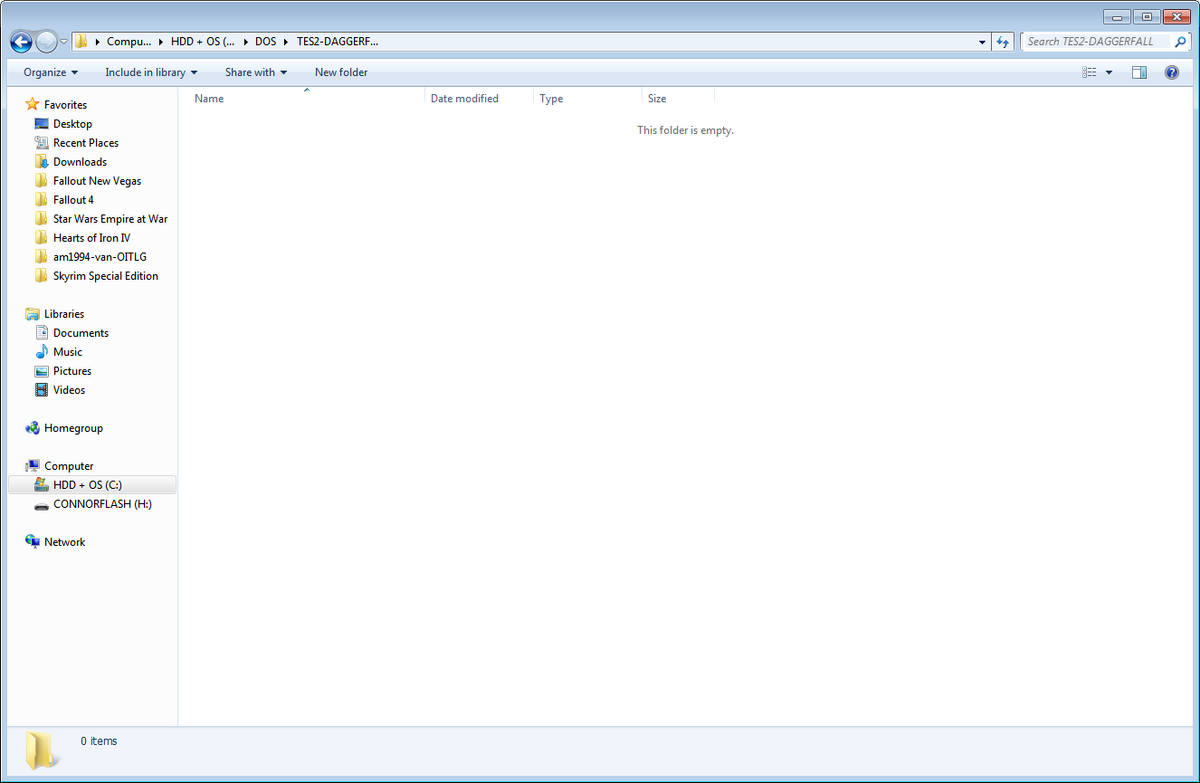This screenshot has height=783, width=1200.
Task: Refresh the current folder view
Action: tap(1002, 41)
